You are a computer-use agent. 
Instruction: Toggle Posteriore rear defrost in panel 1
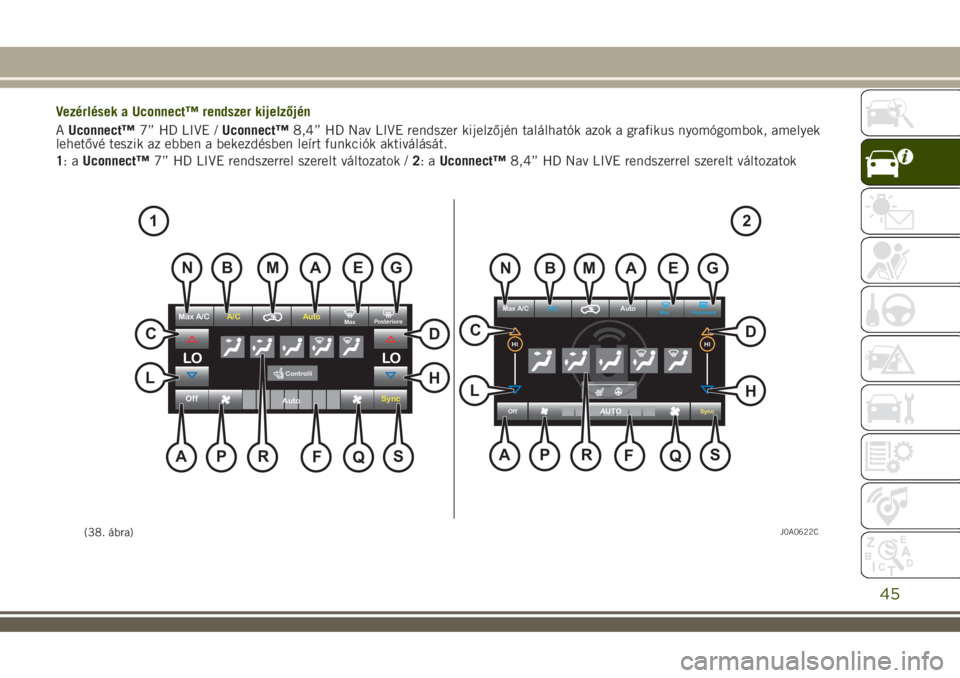388,317
